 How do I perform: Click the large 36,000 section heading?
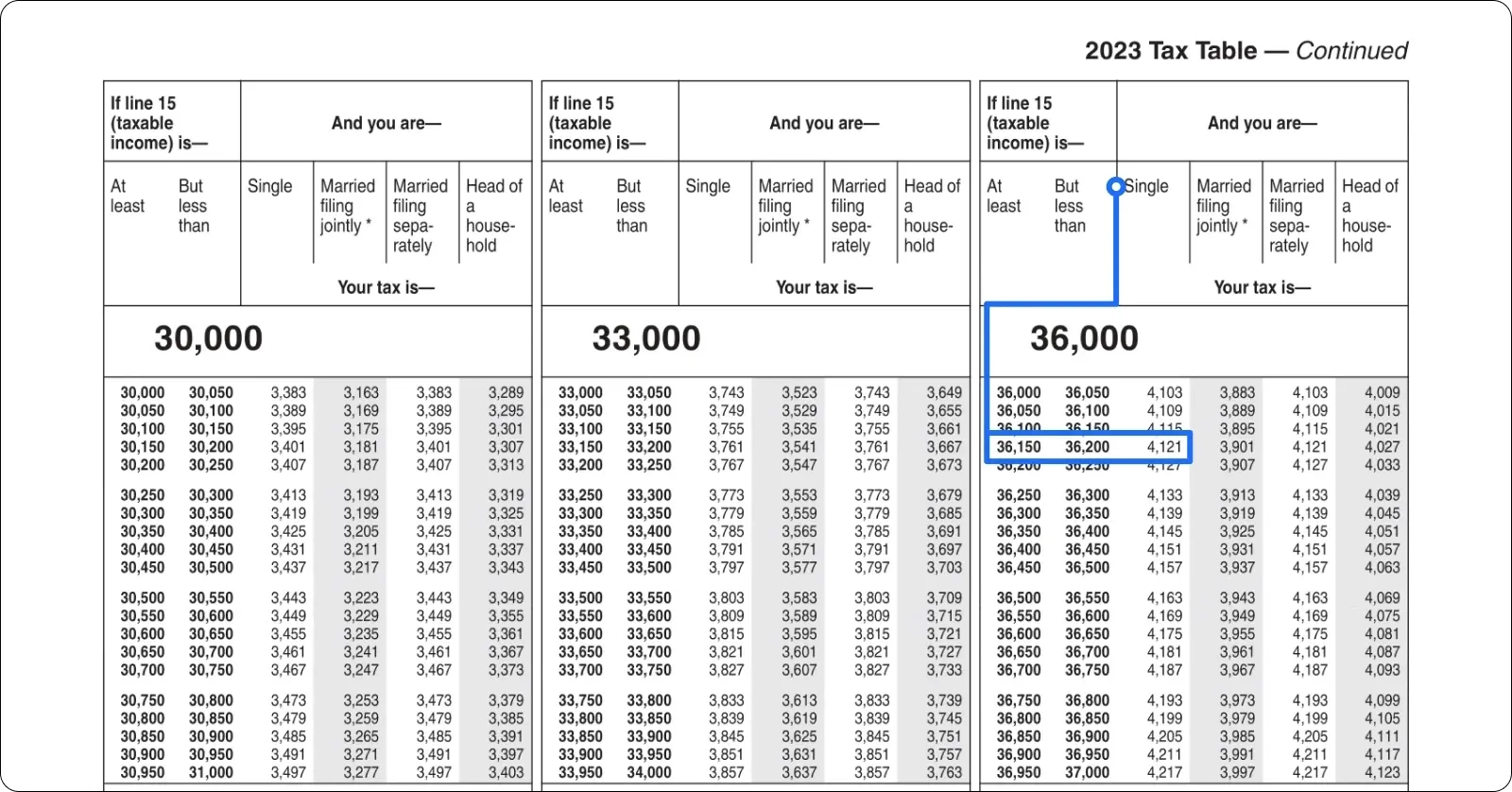[1084, 338]
